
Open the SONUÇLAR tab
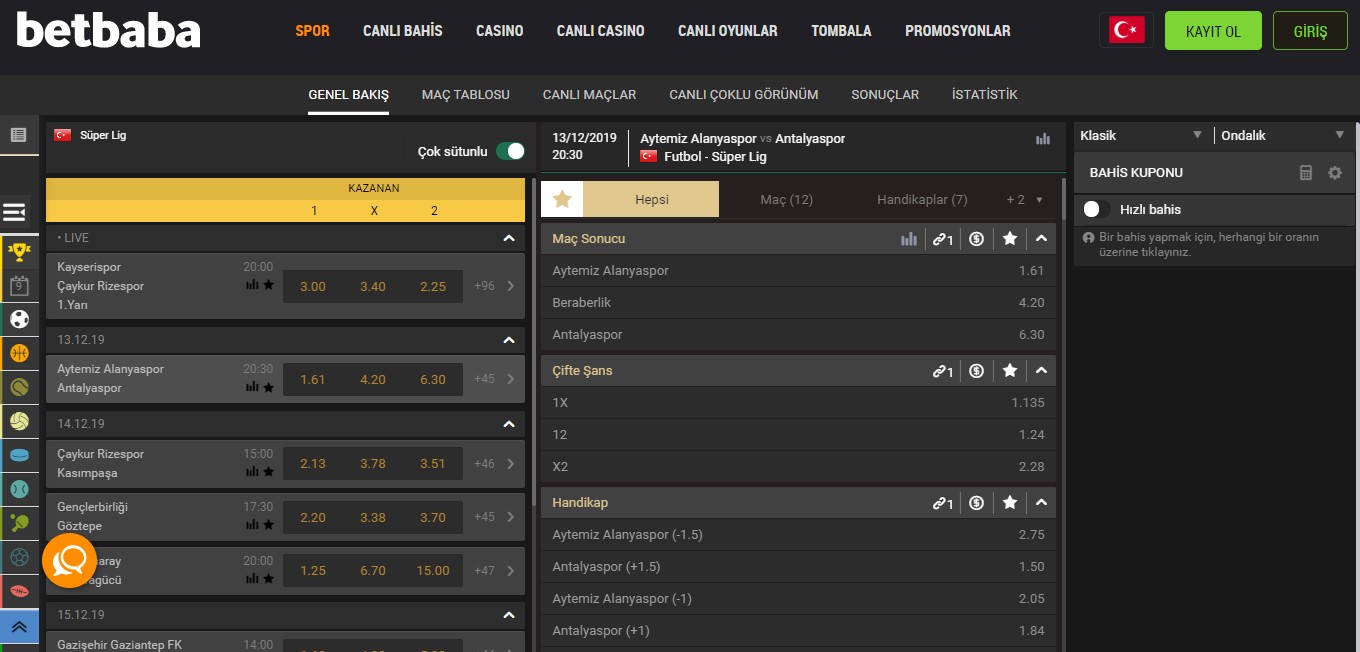click(x=885, y=95)
